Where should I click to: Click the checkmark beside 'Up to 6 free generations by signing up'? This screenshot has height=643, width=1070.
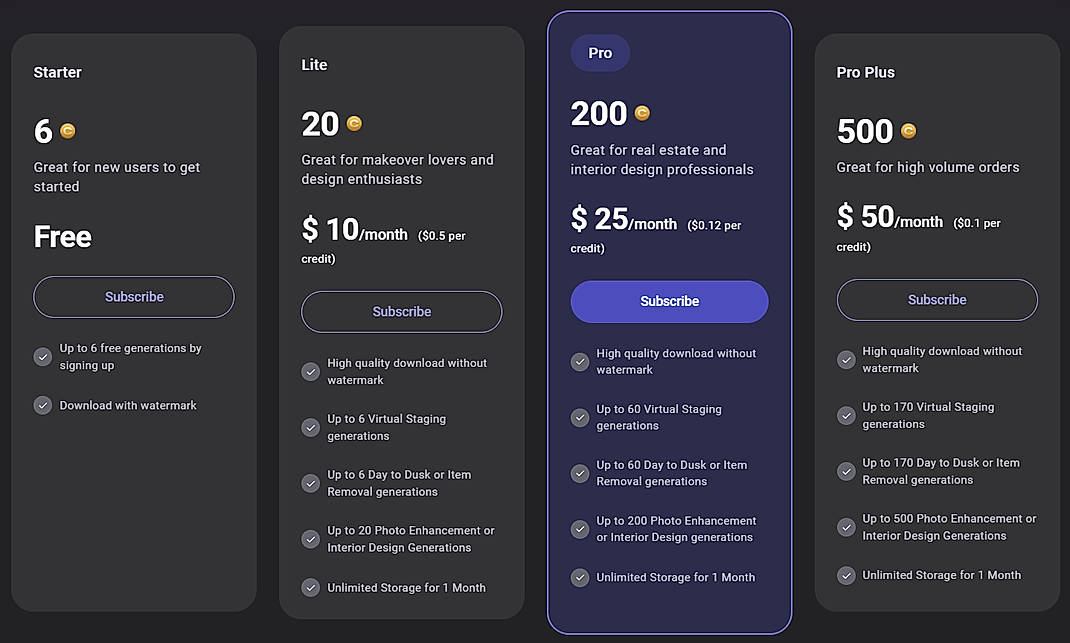[x=42, y=354]
